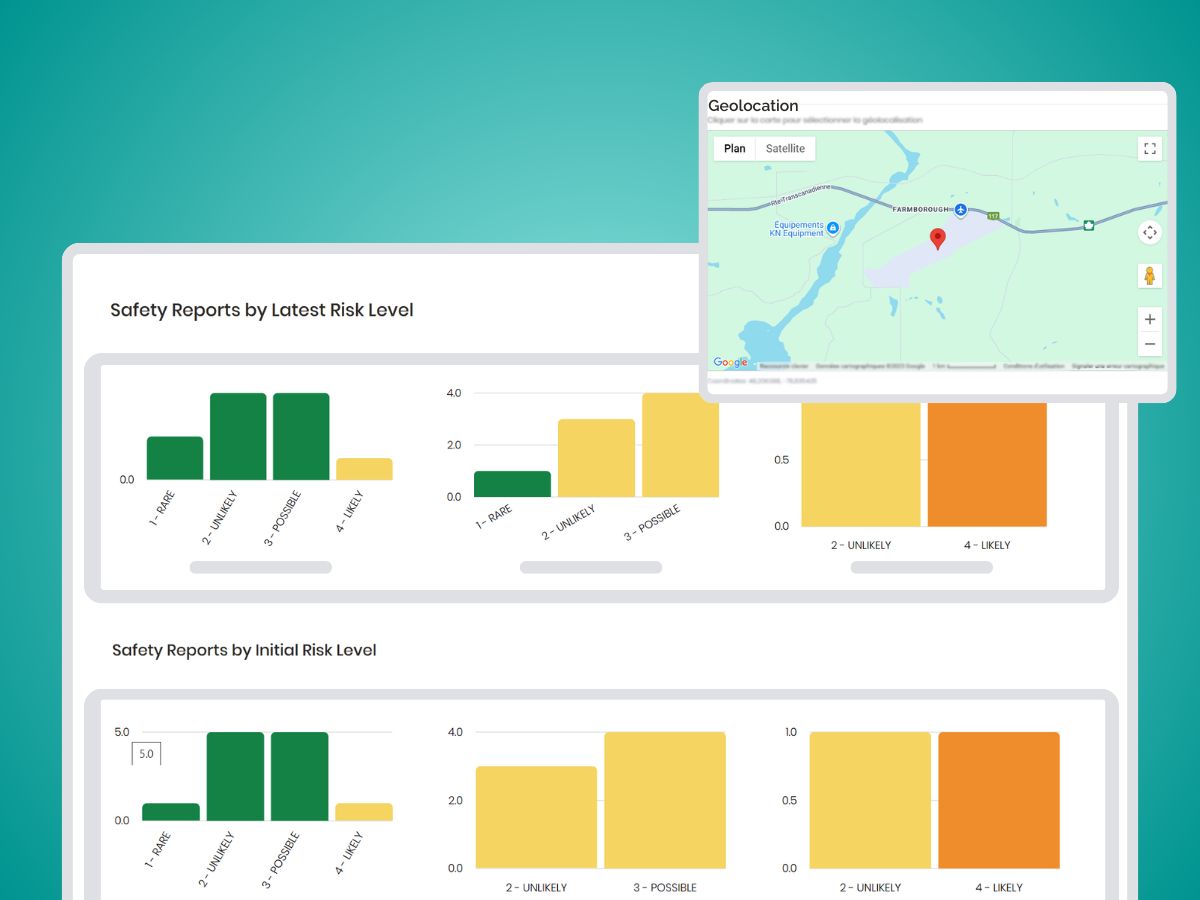Click the report a map error link

coord(1117,366)
